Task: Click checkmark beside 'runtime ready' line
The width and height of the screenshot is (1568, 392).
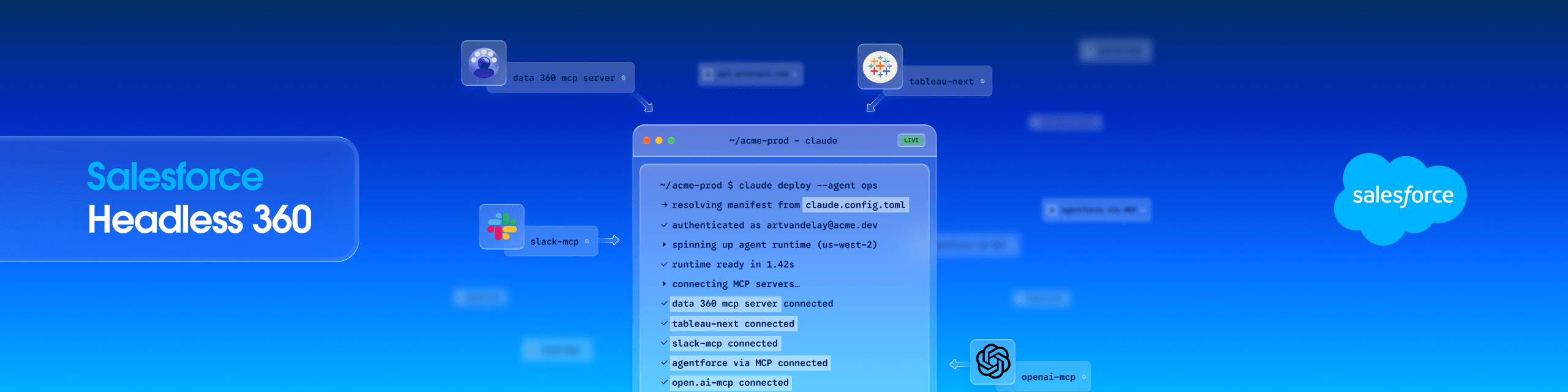Action: coord(664,264)
